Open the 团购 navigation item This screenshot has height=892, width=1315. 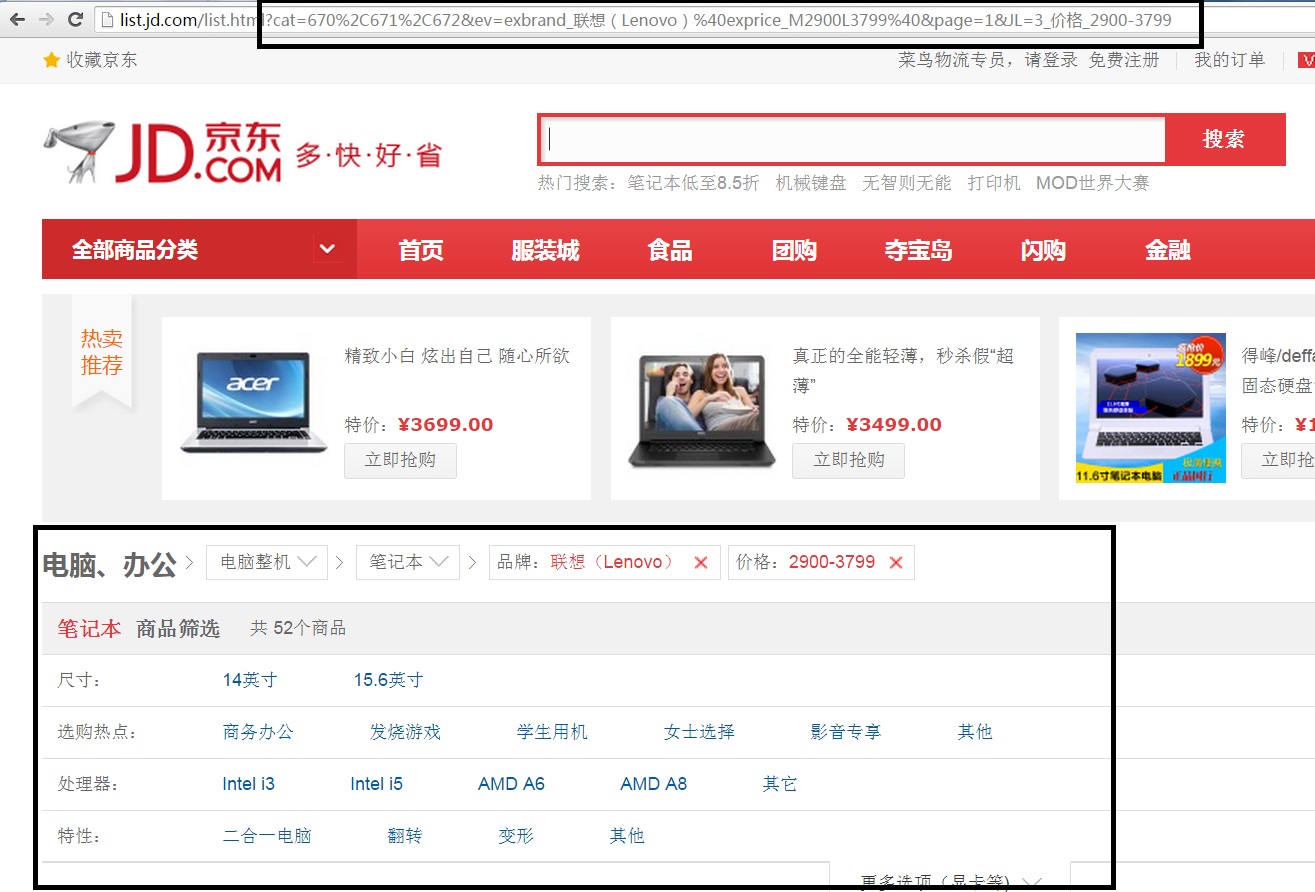(794, 250)
